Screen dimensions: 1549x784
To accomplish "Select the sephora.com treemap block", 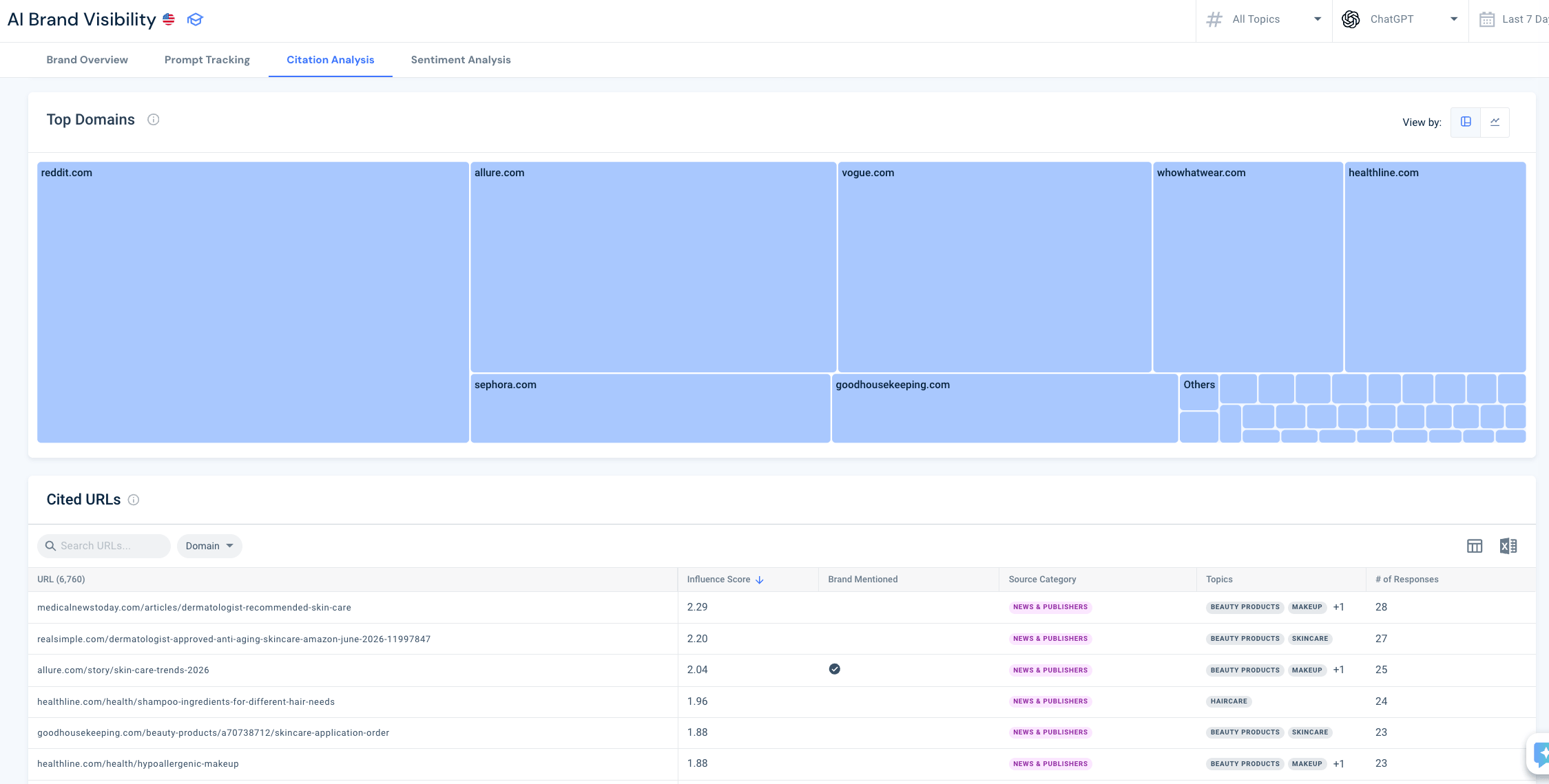I will [x=650, y=408].
